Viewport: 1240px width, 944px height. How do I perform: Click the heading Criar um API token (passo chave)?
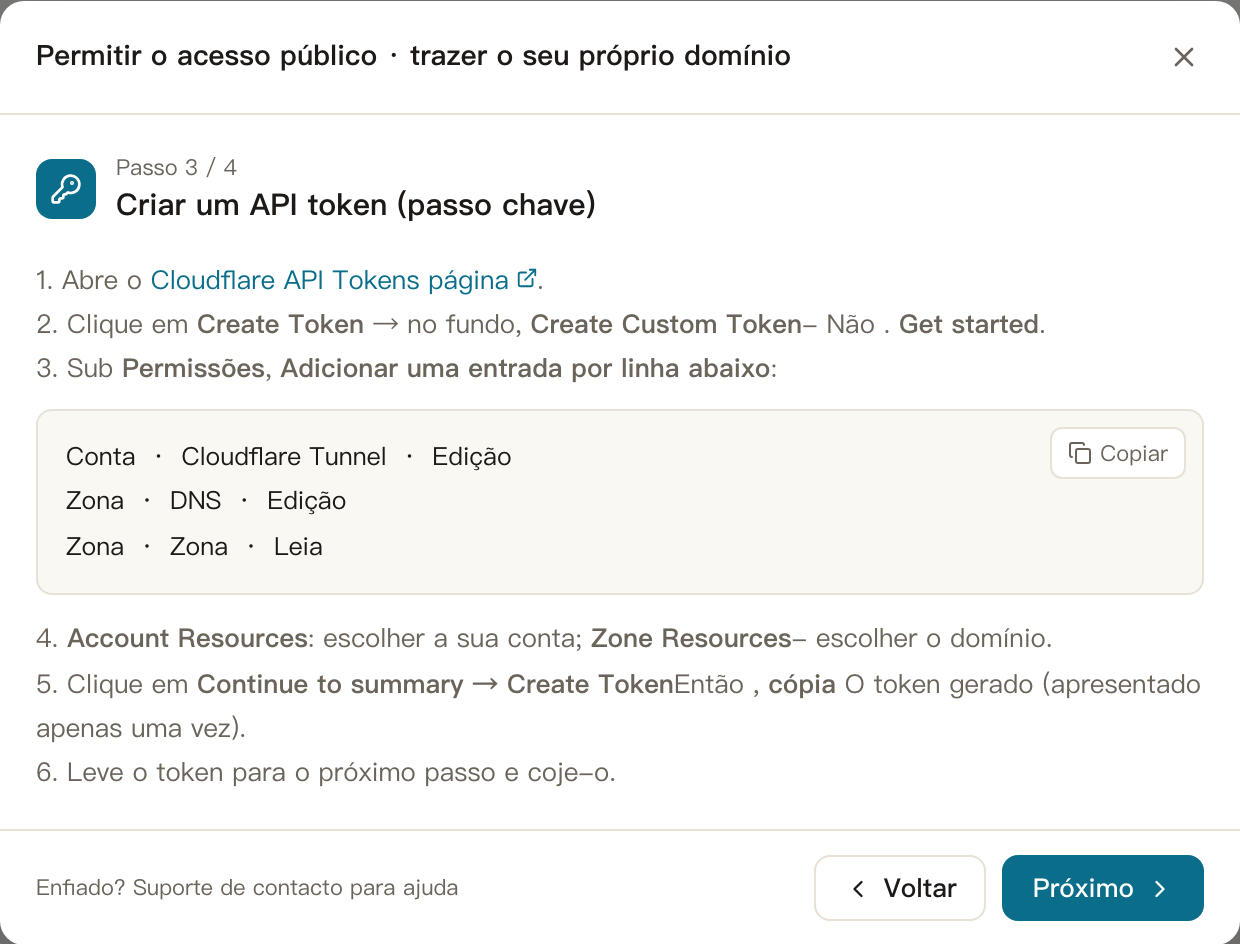356,205
